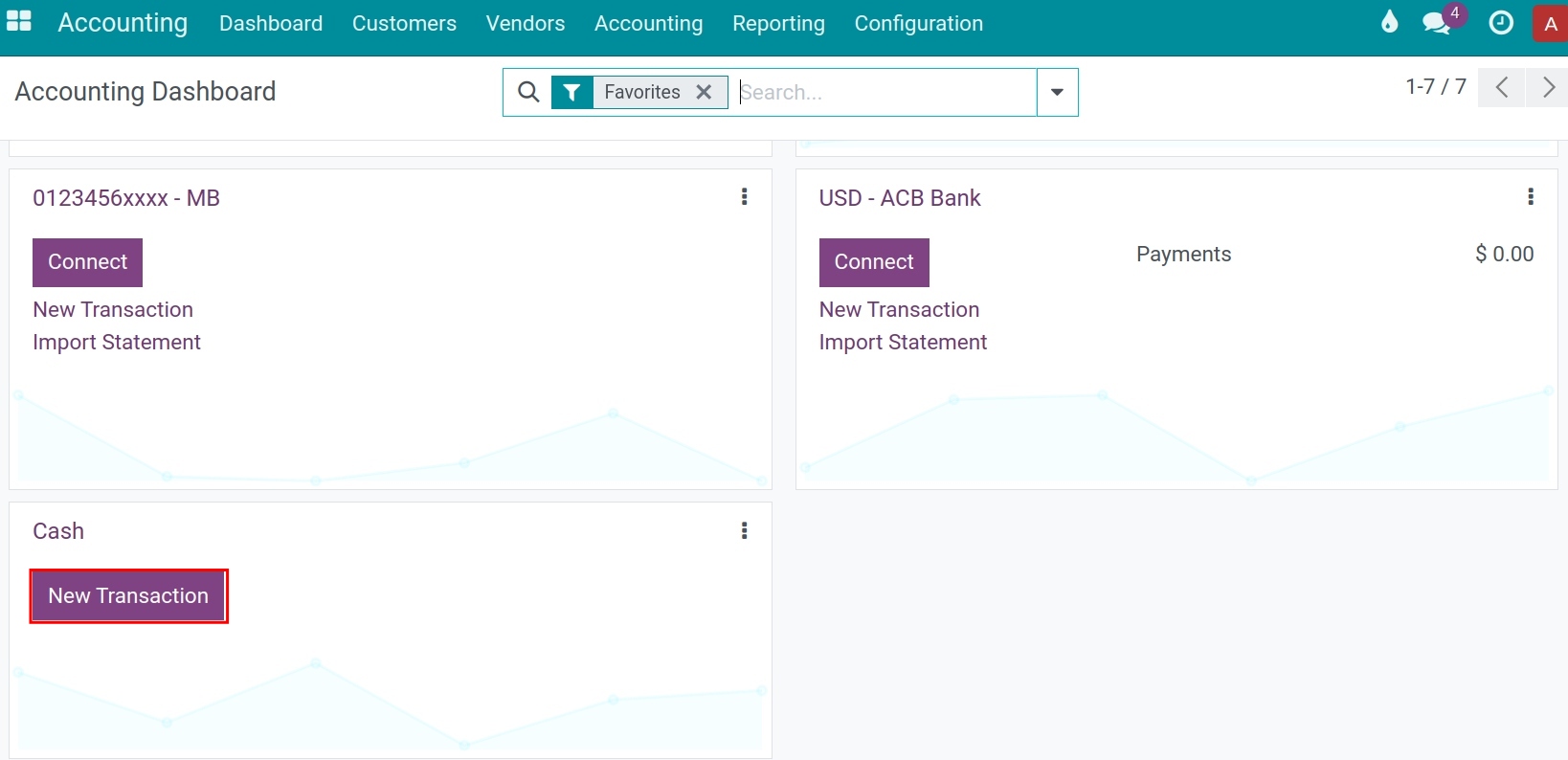Viewport: 1568px width, 760px height.
Task: Go to next page arrow
Action: 1548,88
